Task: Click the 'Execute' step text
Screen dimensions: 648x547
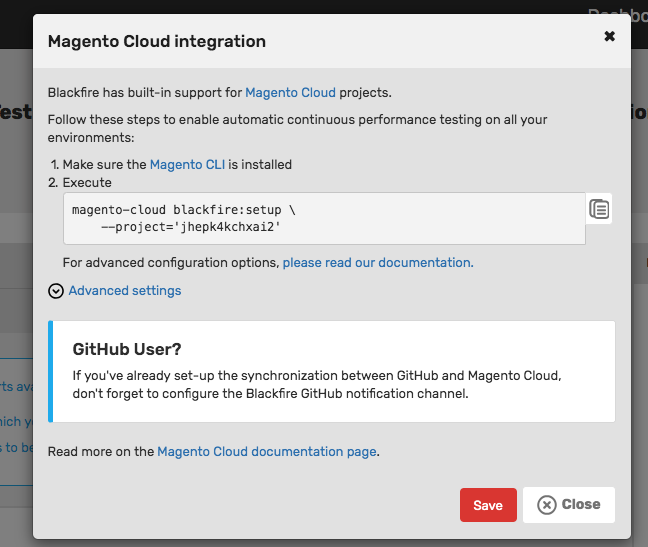Action: 87,183
